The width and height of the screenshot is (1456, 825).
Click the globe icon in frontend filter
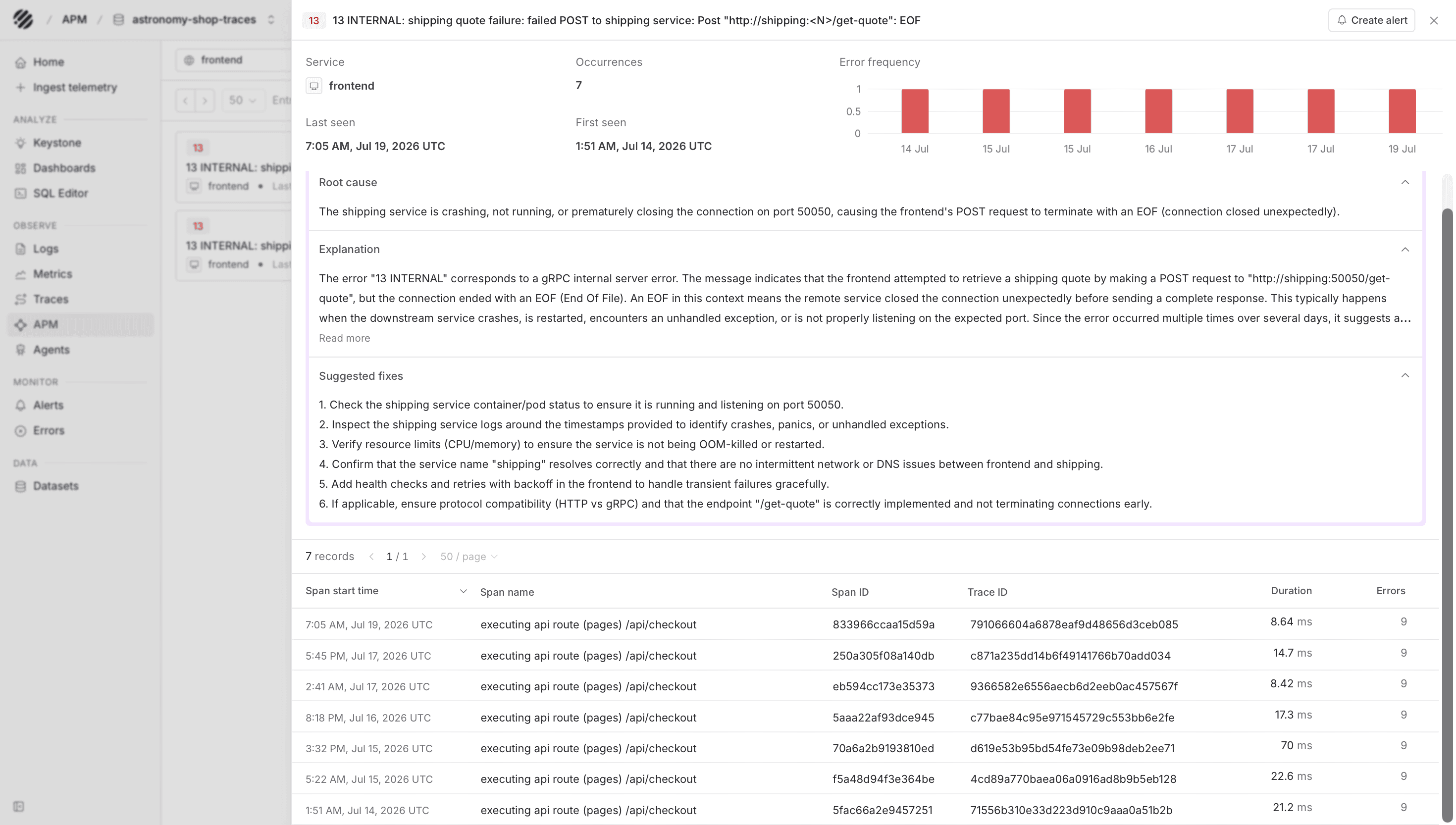pyautogui.click(x=189, y=60)
